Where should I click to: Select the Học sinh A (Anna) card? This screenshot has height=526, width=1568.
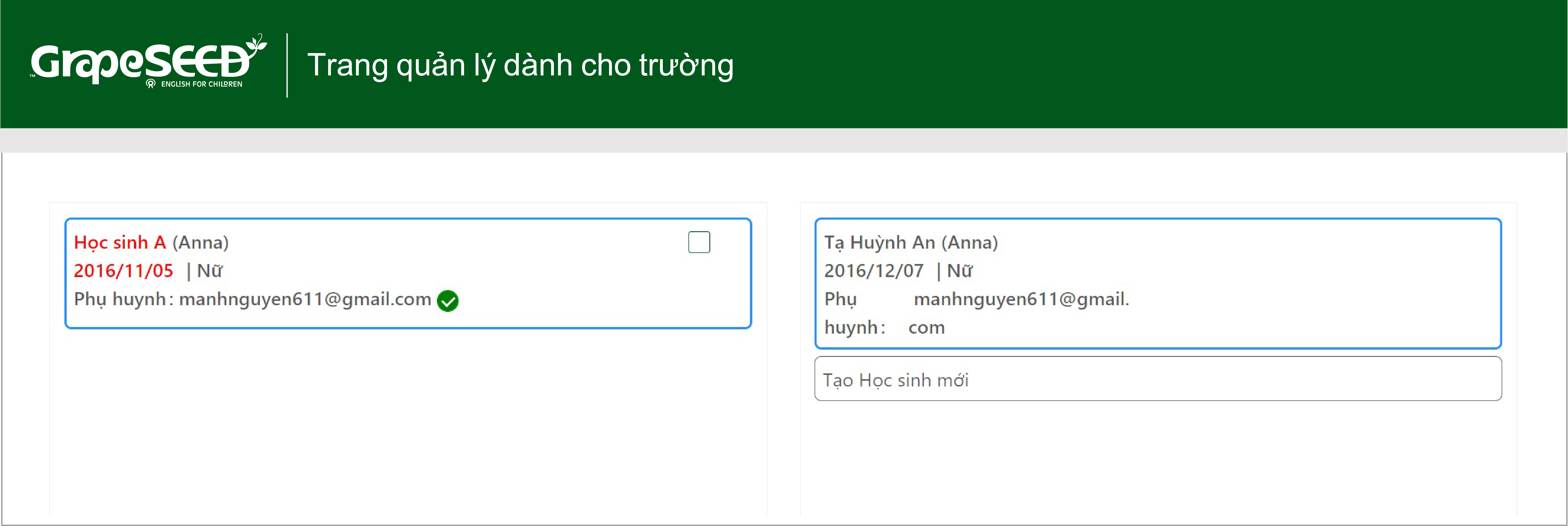tap(408, 273)
